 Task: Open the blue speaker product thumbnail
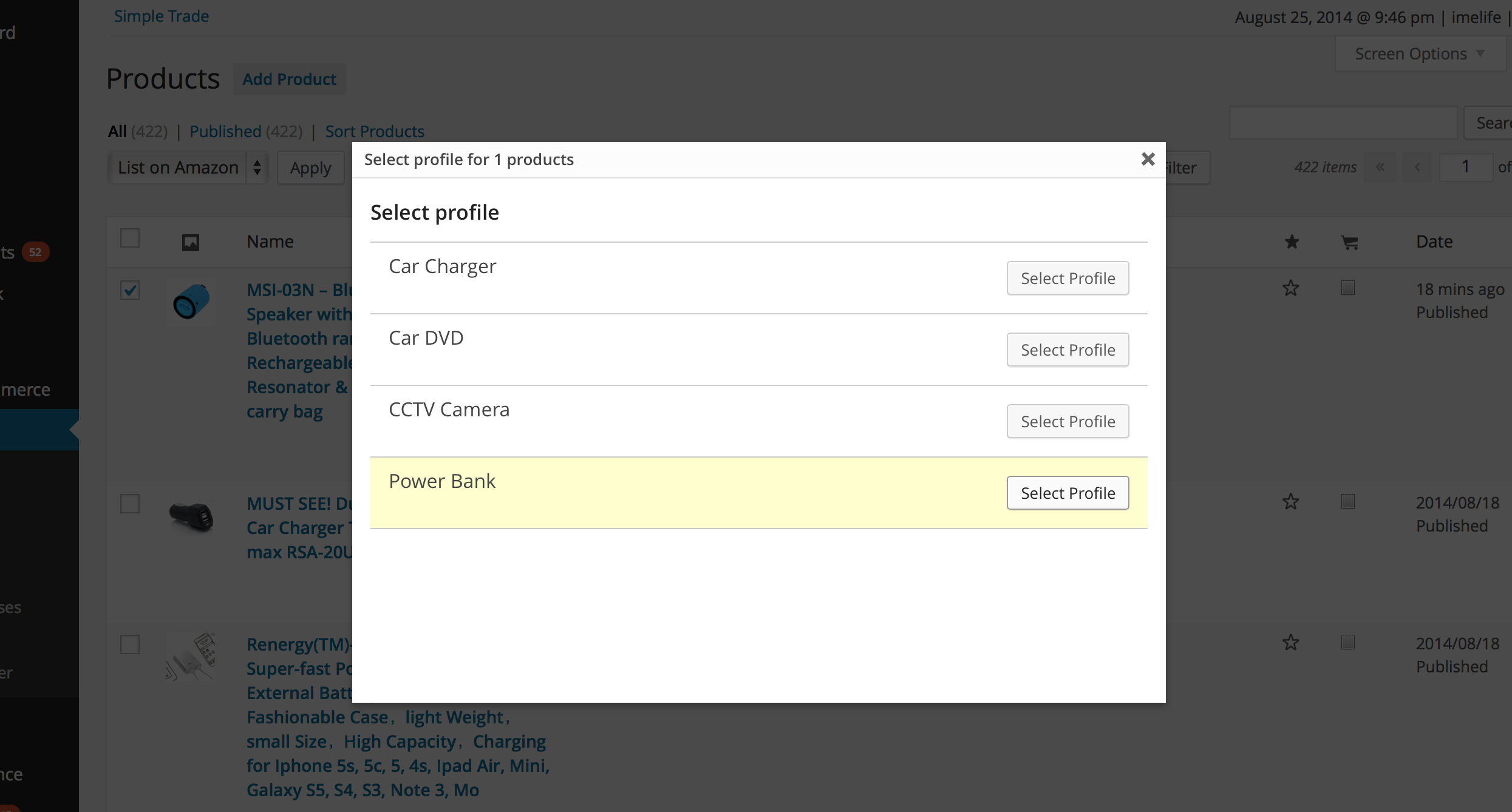click(191, 302)
